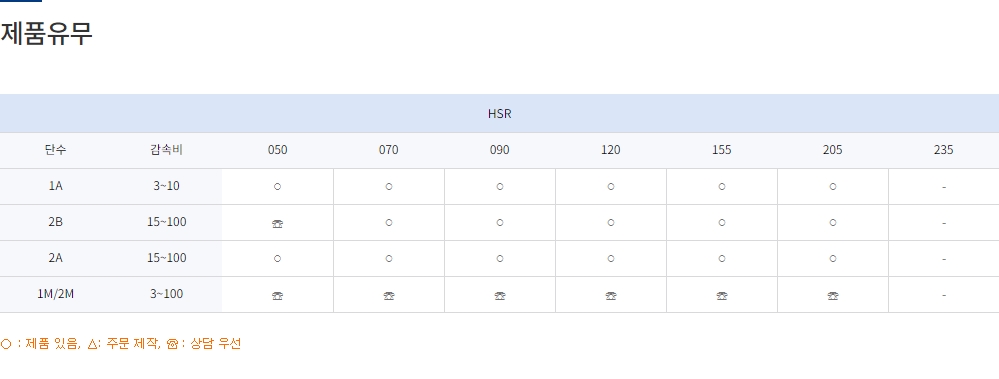
Task: Click the phone symbol in the legend text
Action: click(172, 344)
